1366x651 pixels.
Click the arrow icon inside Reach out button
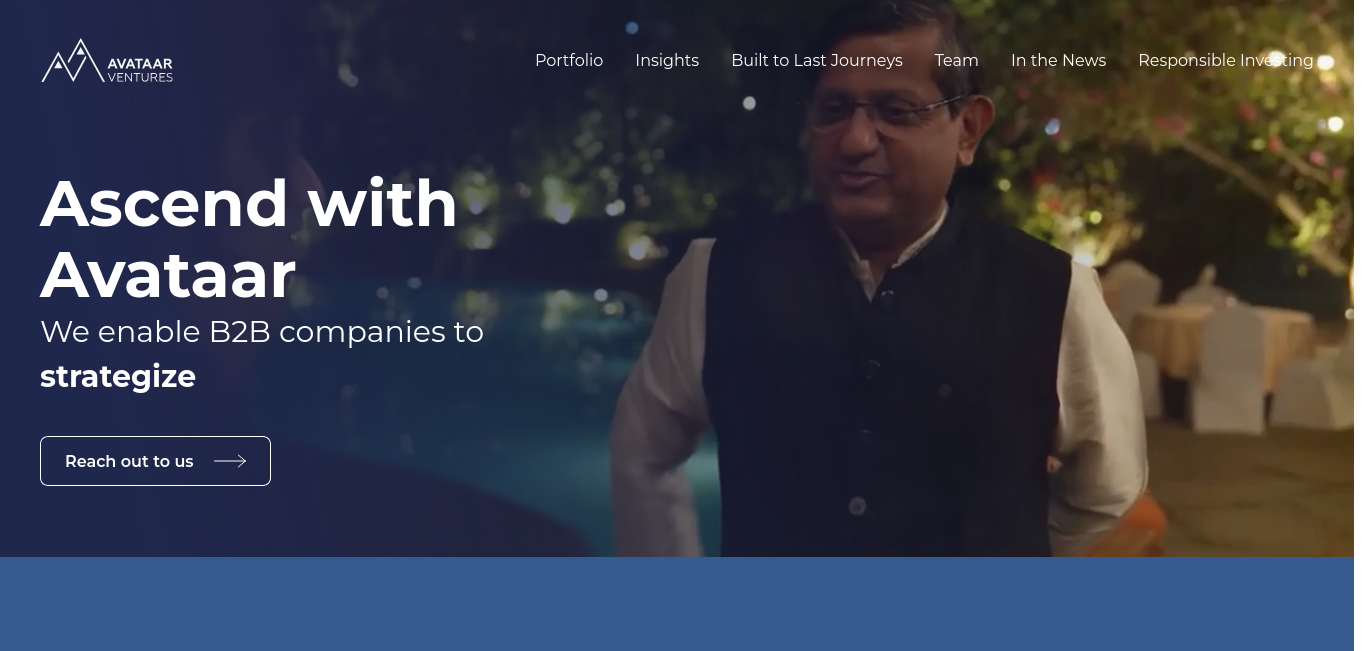point(230,461)
